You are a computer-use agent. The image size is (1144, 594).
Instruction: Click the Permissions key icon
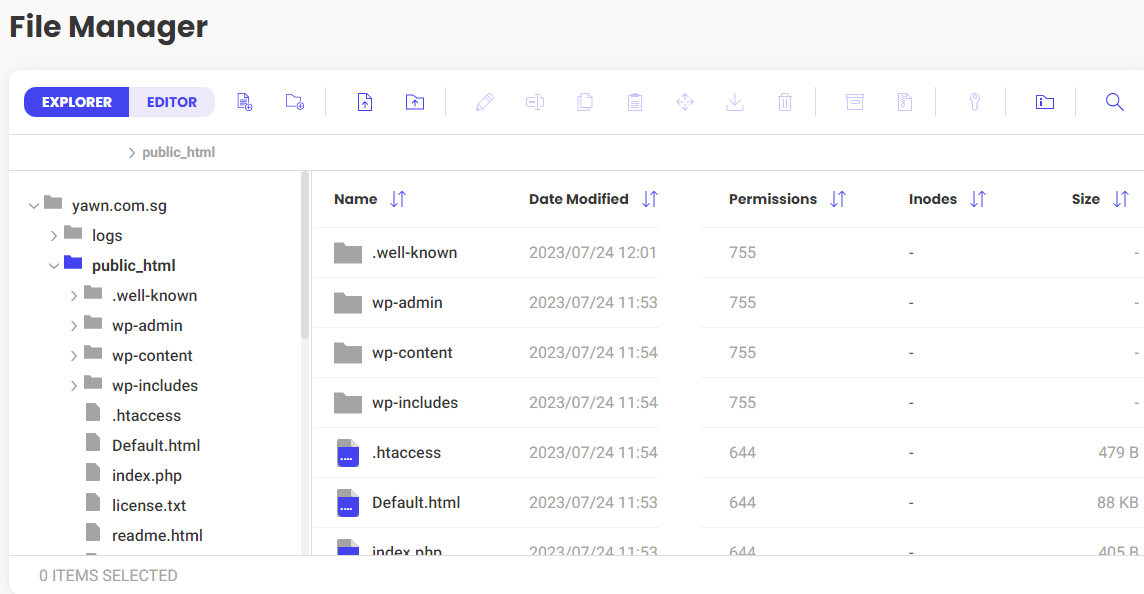click(x=975, y=102)
